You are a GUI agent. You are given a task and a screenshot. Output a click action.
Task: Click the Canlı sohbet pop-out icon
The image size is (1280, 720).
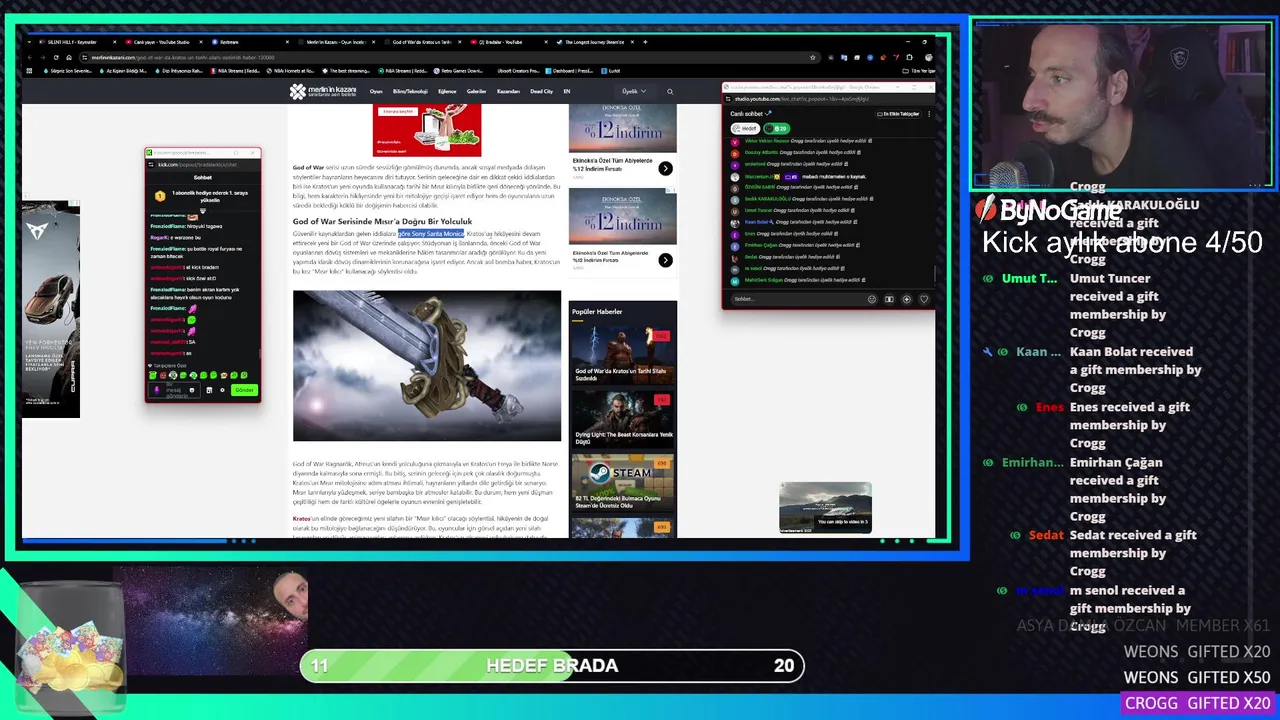[769, 113]
